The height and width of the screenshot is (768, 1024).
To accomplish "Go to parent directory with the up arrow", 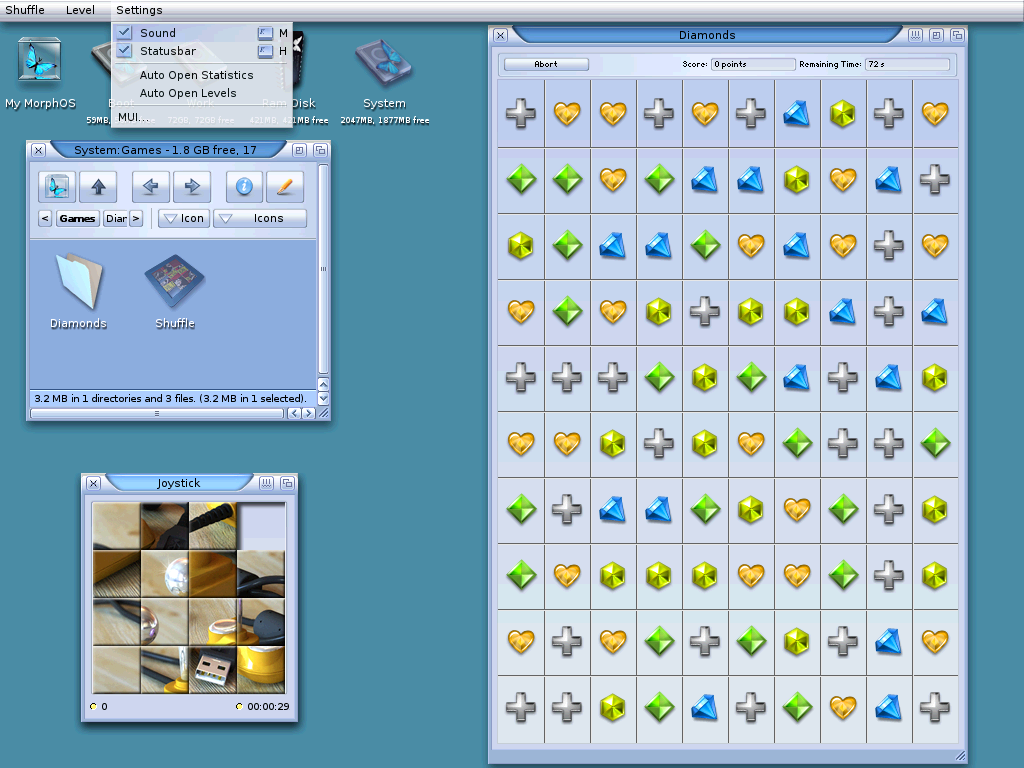I will tap(98, 187).
